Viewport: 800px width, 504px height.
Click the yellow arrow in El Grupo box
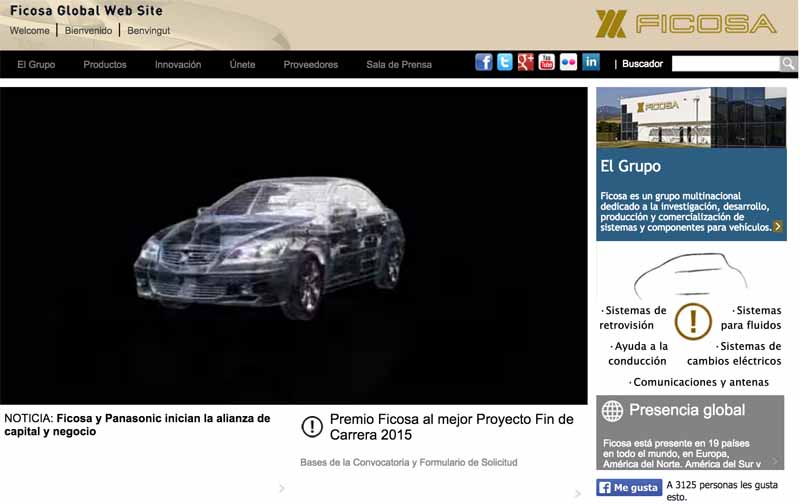tap(778, 226)
